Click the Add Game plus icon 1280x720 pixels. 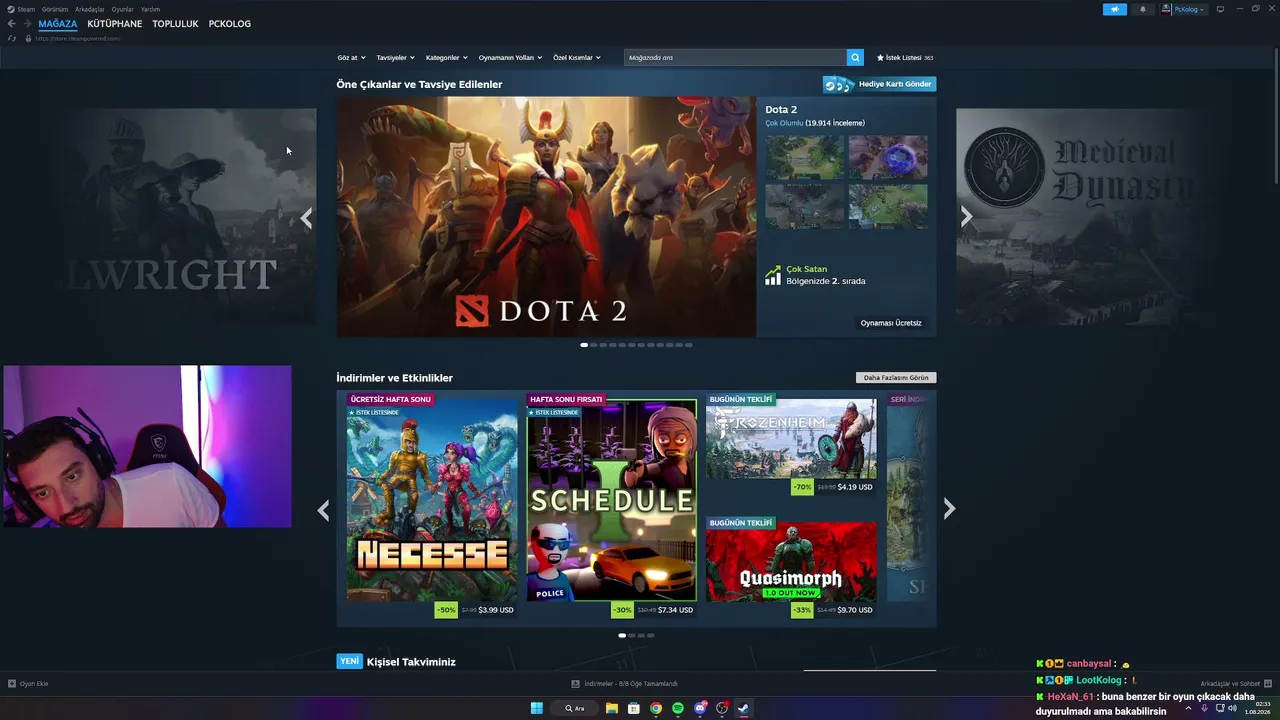coord(12,684)
